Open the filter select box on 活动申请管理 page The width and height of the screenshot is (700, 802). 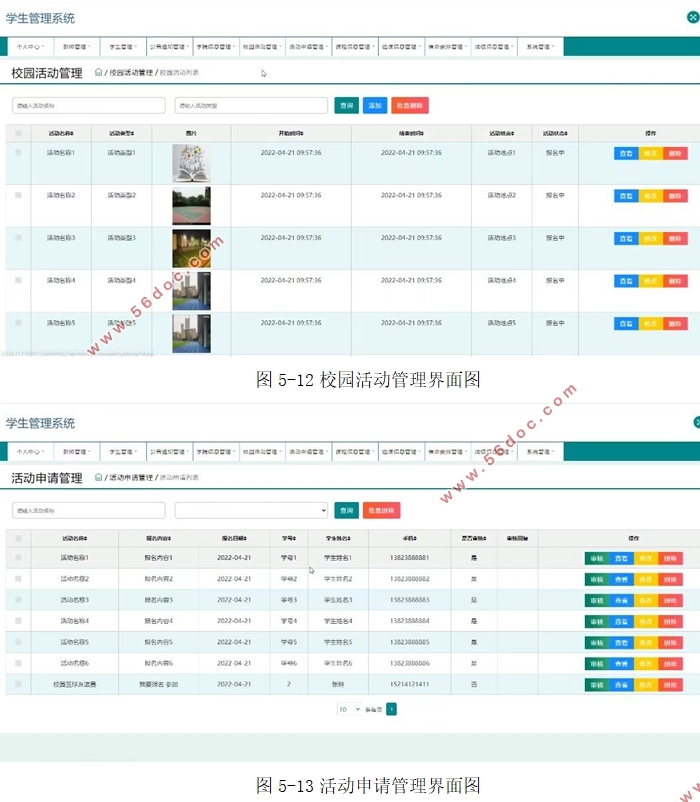(x=251, y=510)
